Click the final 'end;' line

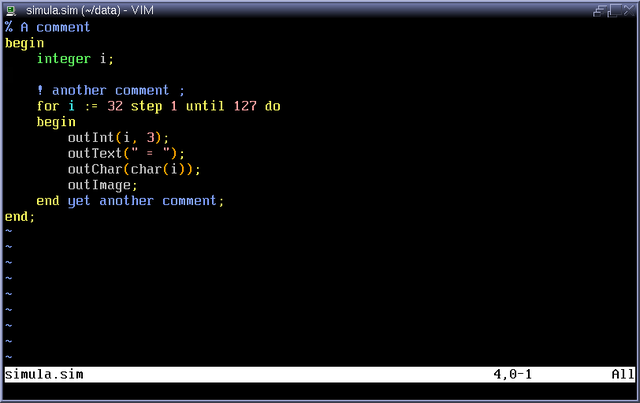20,217
